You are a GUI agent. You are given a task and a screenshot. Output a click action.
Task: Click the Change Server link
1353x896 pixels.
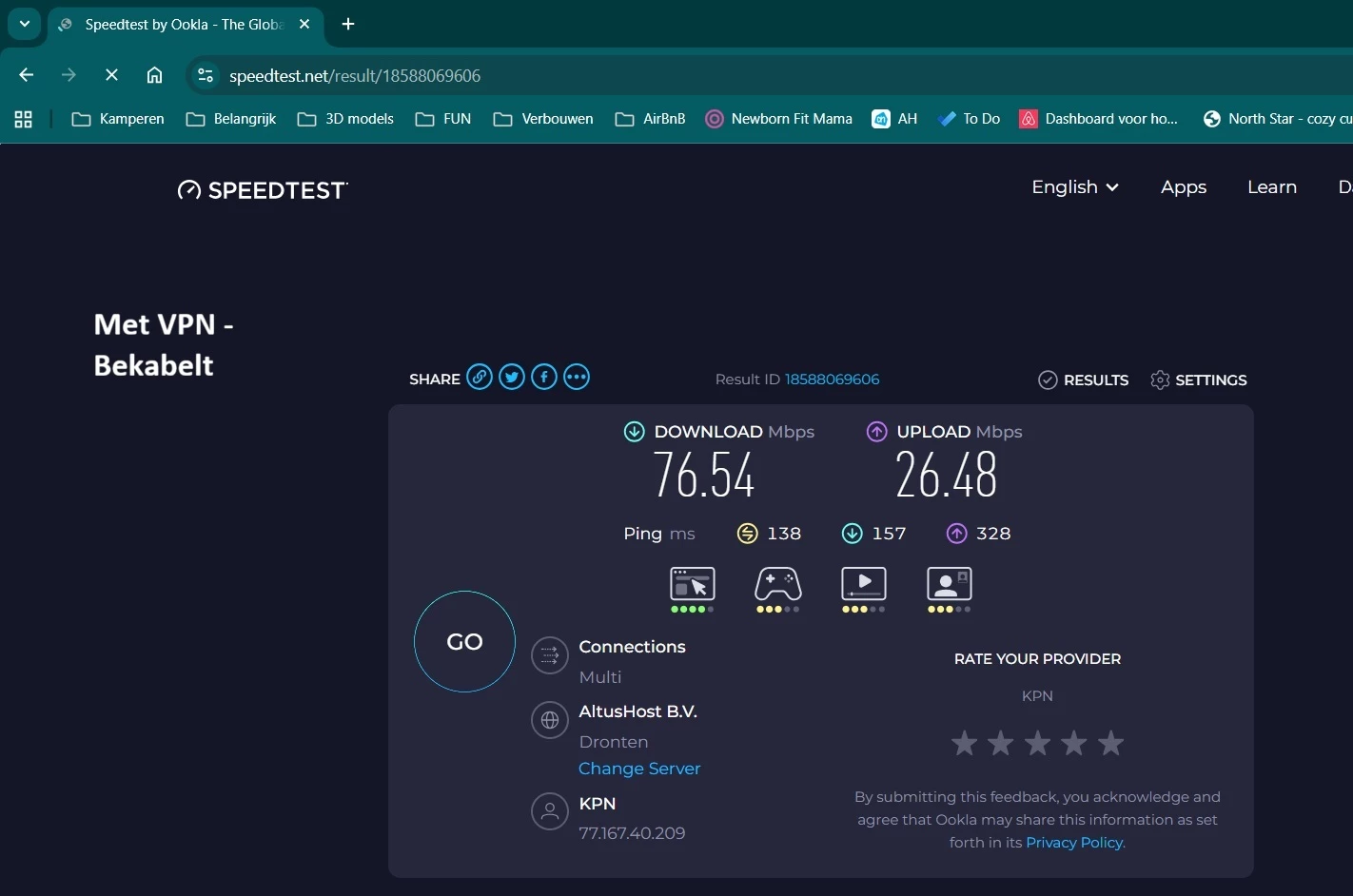639,769
